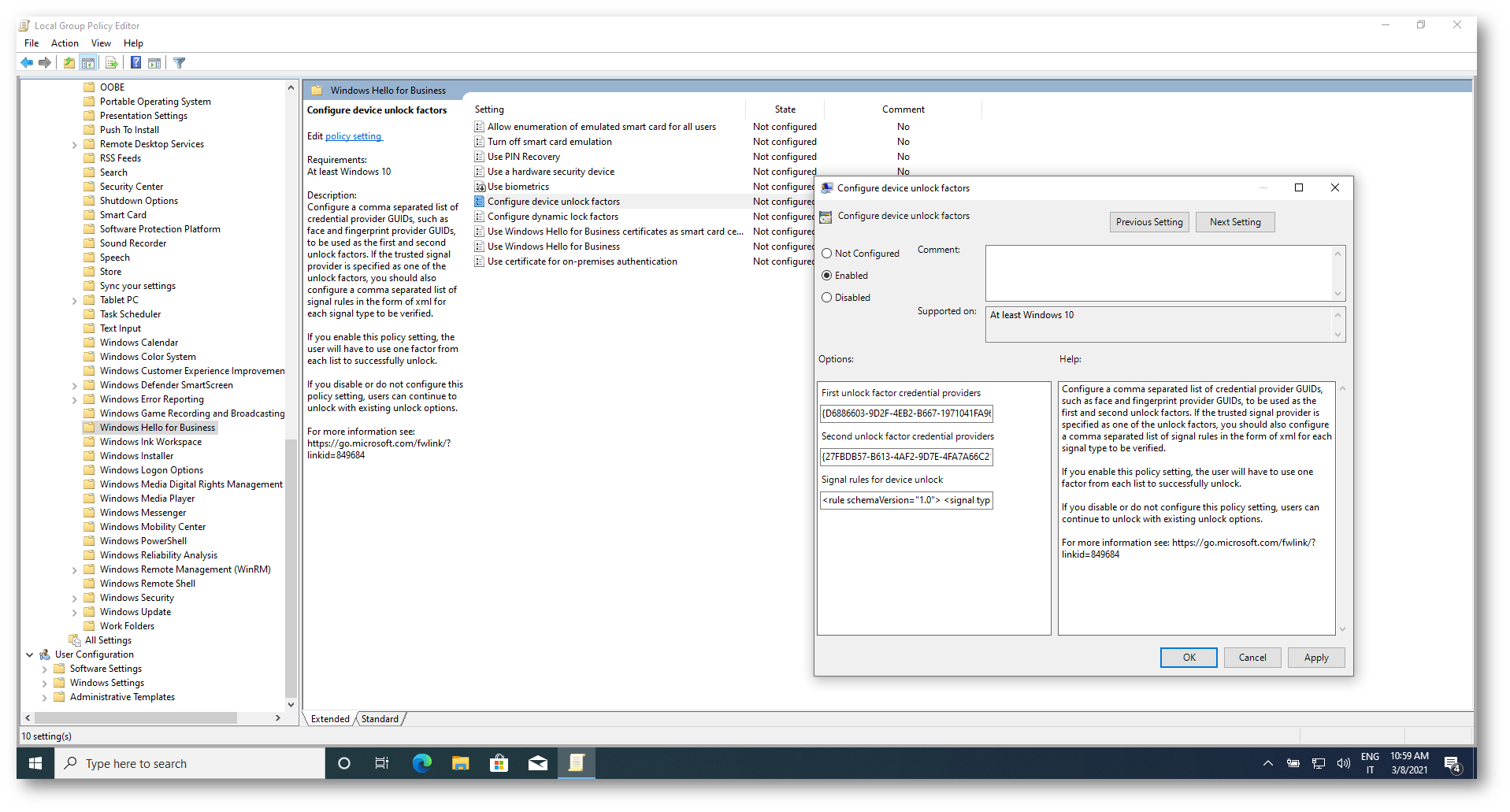The width and height of the screenshot is (1510, 812).
Task: Sort by the State column header
Action: pyautogui.click(x=785, y=109)
